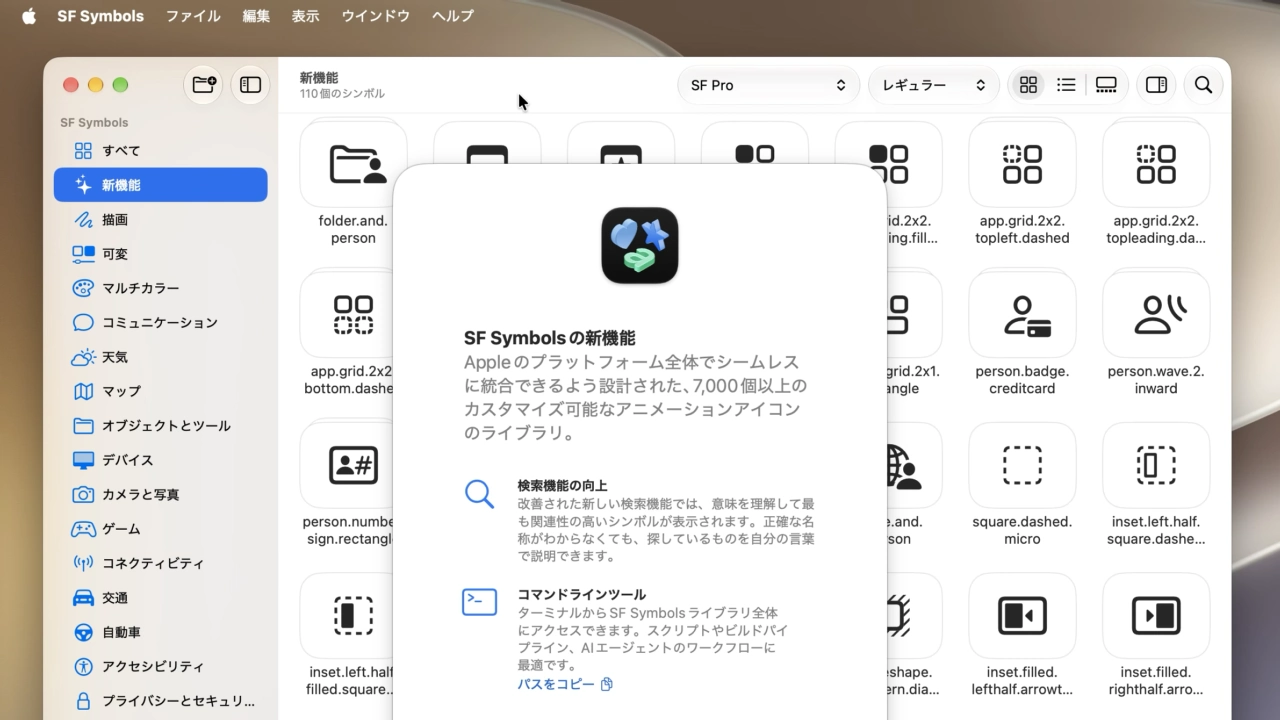Select inset.filled.righthalf.arro... symbol

(1156, 615)
